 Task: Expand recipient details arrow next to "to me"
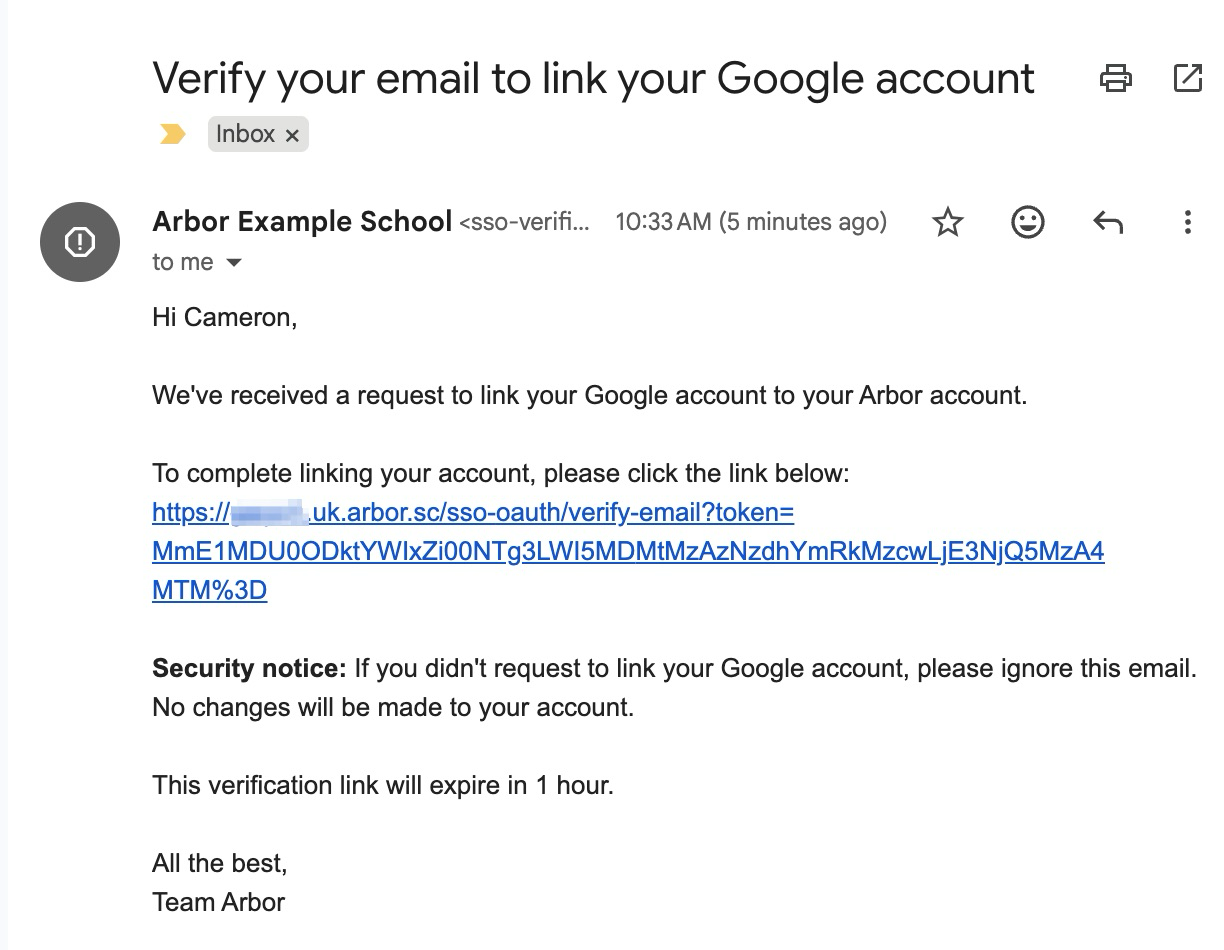point(234,263)
